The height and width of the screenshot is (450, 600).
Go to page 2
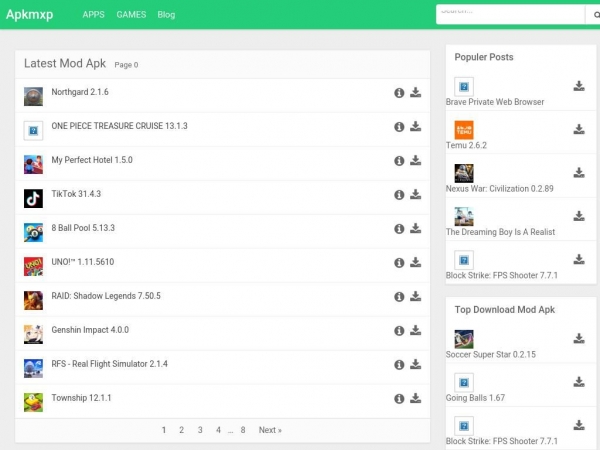point(181,430)
